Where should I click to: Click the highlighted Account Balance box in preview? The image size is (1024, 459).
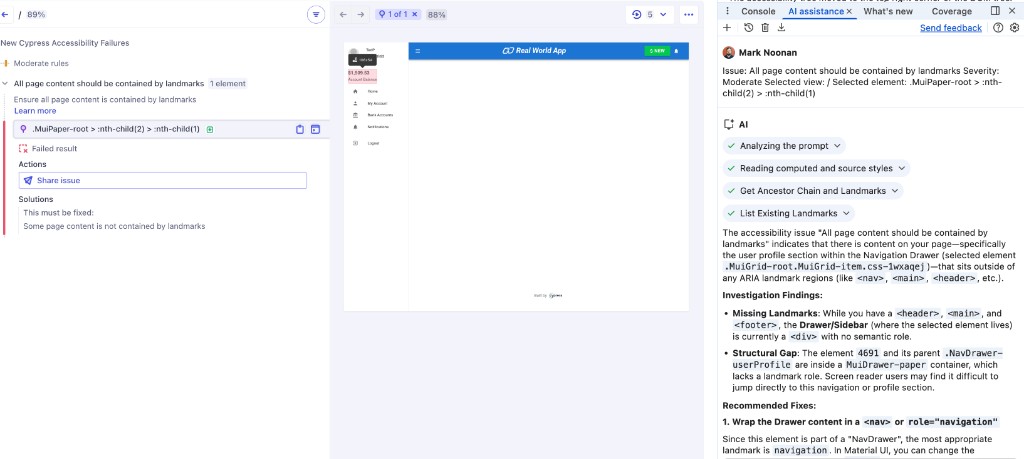(x=362, y=76)
